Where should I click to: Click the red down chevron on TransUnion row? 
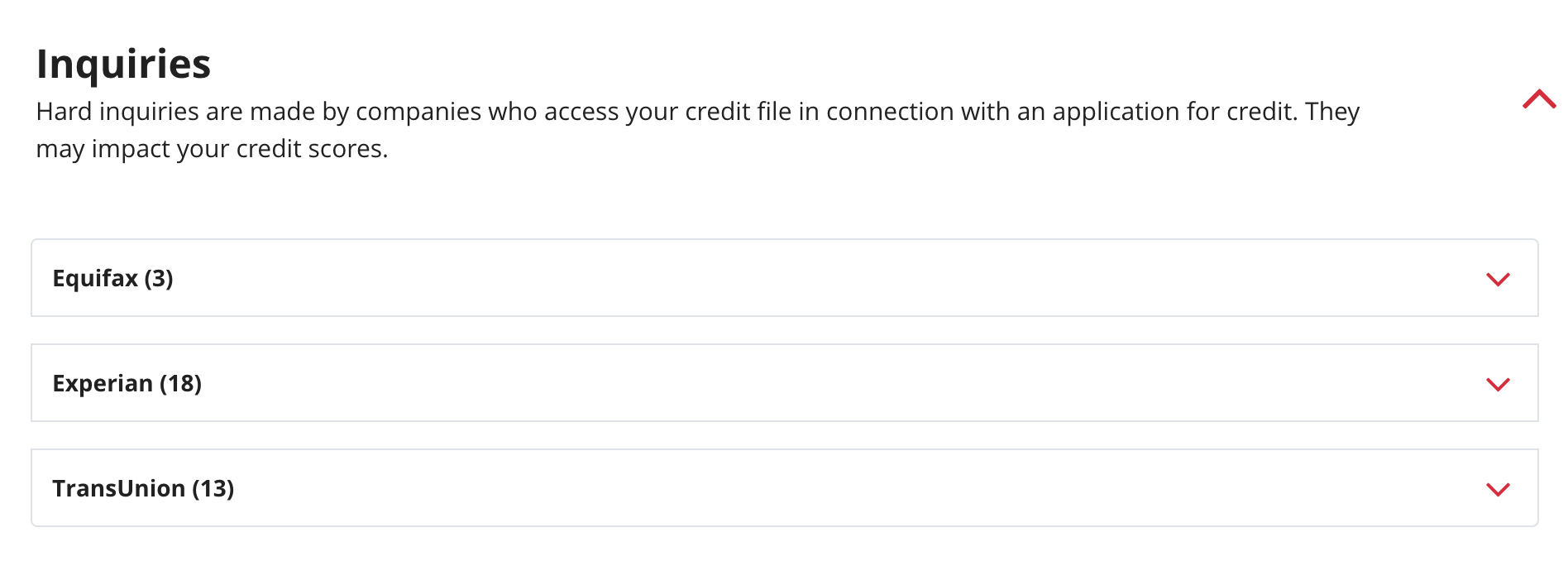[x=1498, y=489]
